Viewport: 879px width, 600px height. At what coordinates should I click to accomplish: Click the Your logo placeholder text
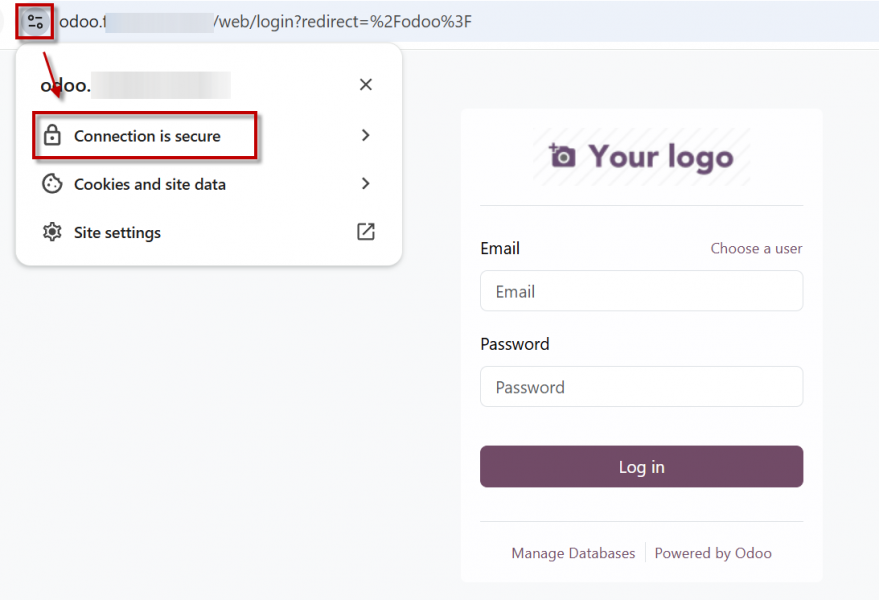pos(661,156)
